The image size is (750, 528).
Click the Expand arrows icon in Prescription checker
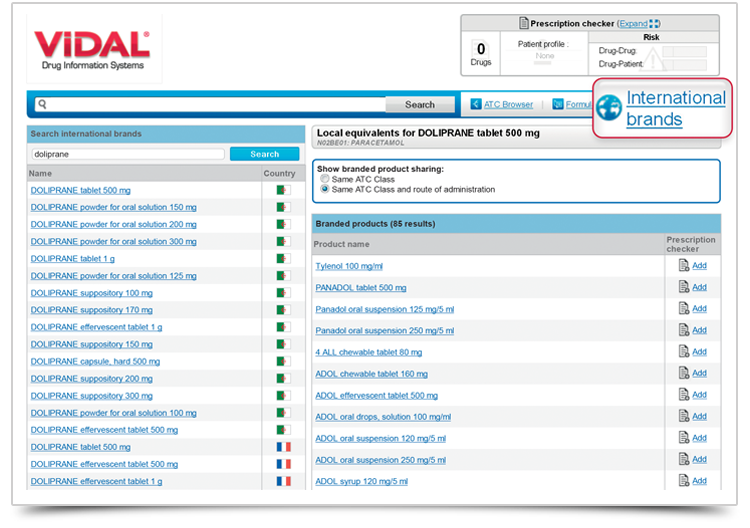coord(654,23)
